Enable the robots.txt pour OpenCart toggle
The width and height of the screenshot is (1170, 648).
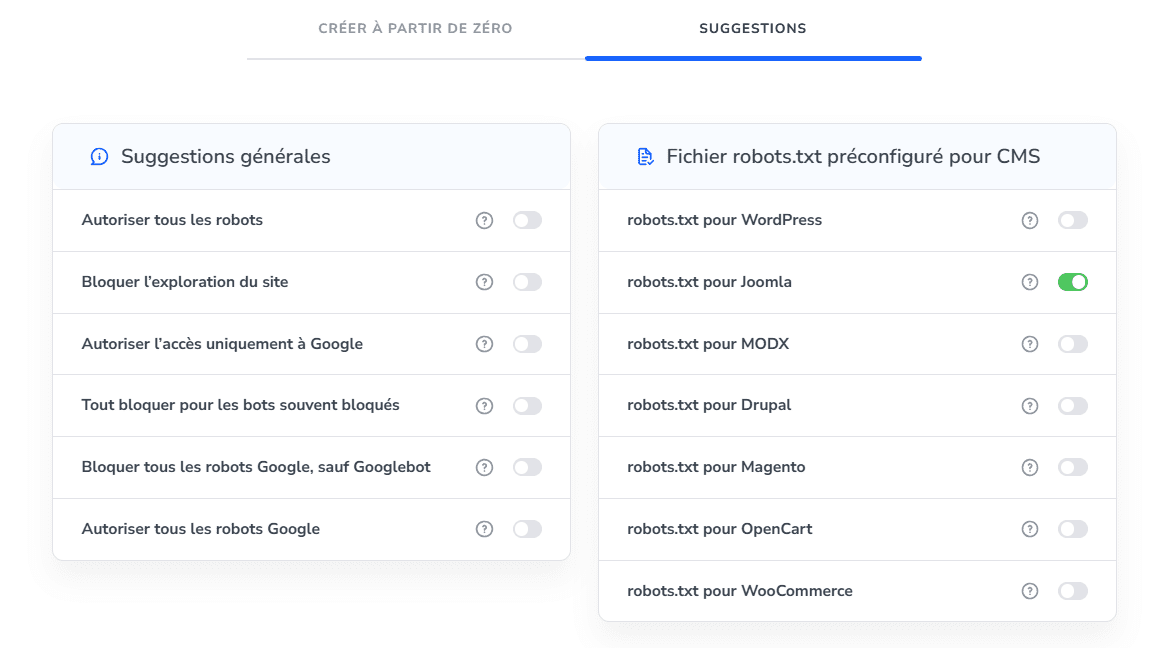point(1073,529)
